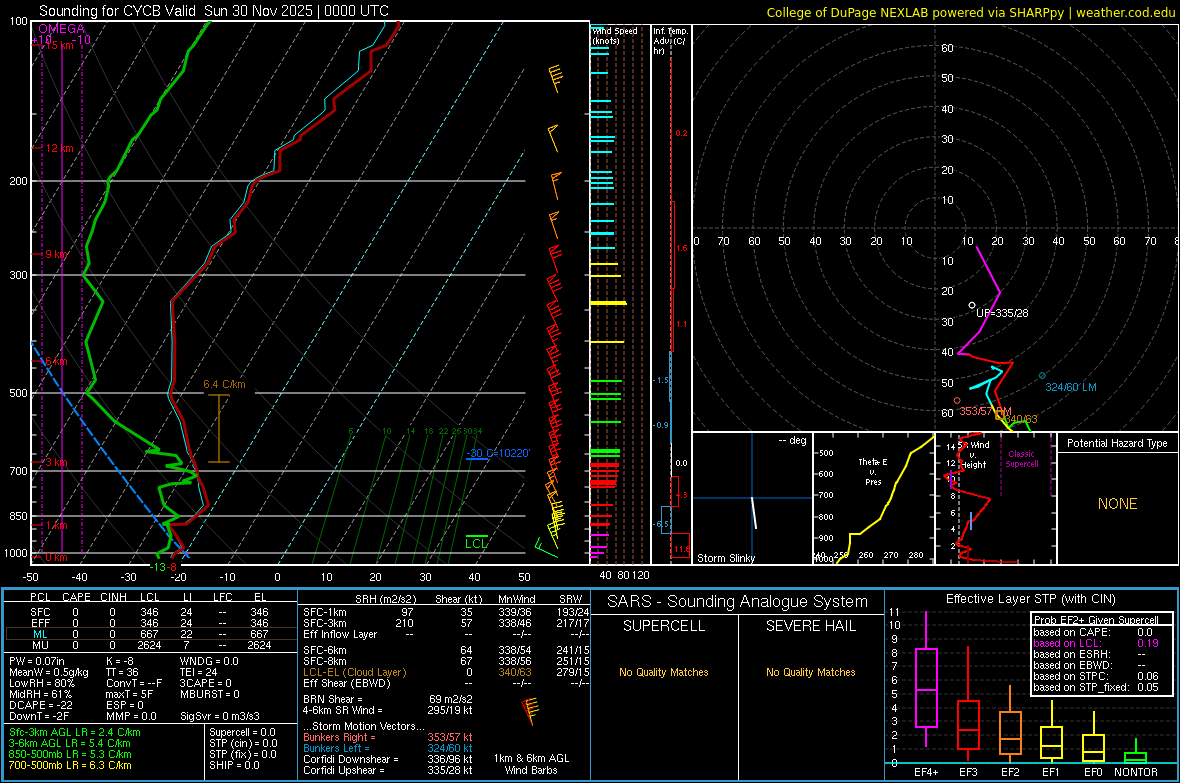Click the Storm Slinky panel label
Screen dimensions: 1180x783
coord(725,558)
